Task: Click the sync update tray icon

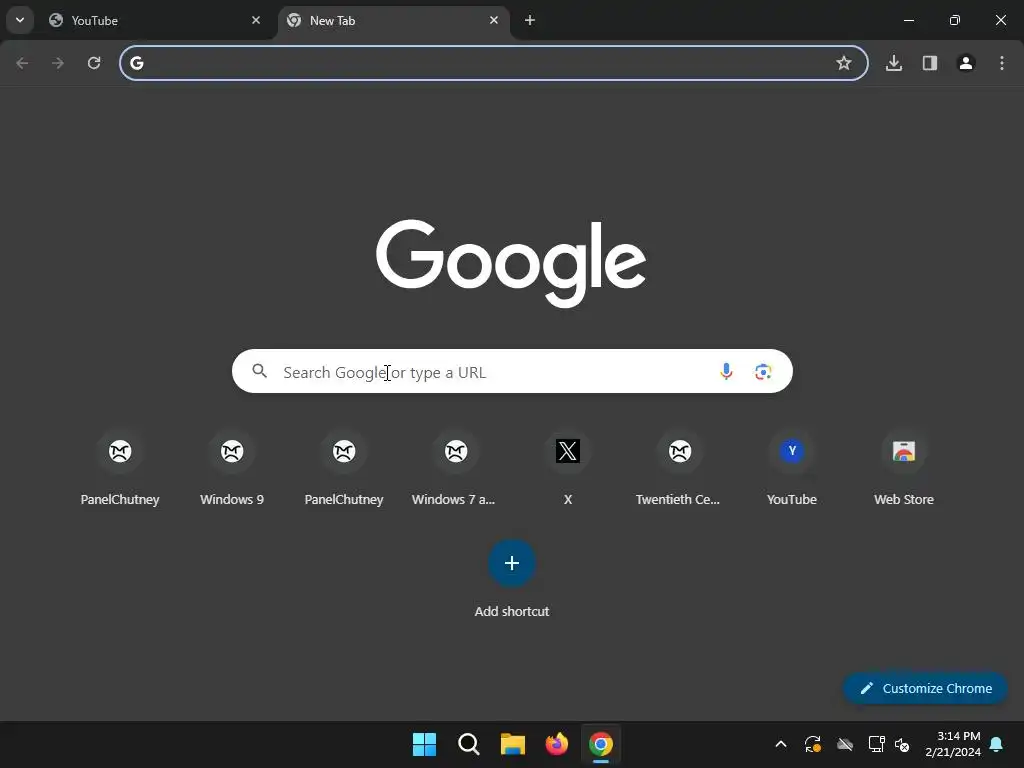Action: (812, 744)
